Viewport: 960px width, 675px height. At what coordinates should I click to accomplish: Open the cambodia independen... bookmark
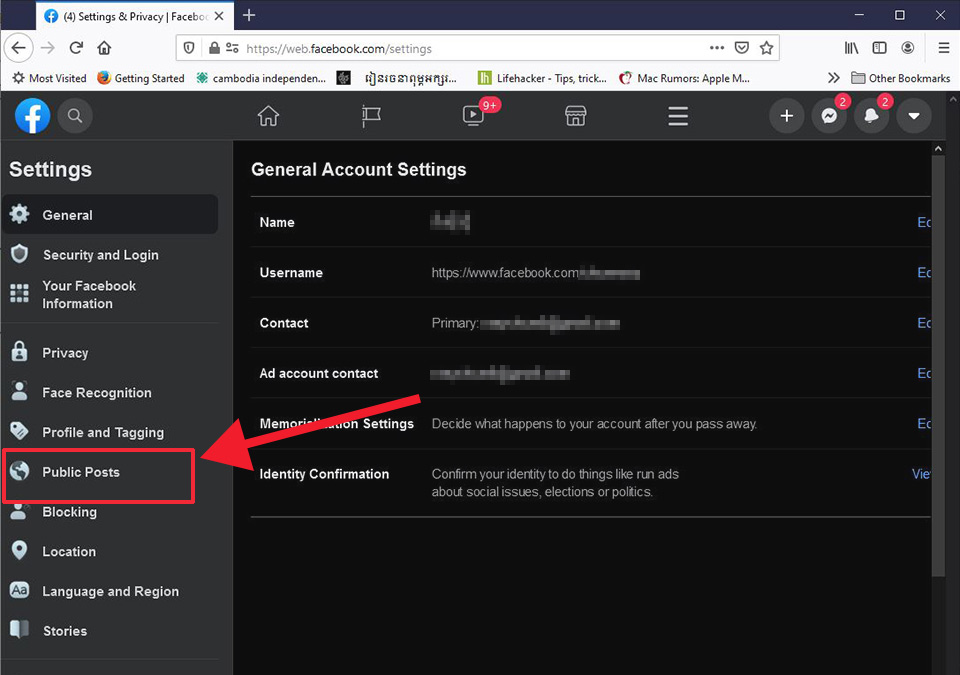coord(261,78)
